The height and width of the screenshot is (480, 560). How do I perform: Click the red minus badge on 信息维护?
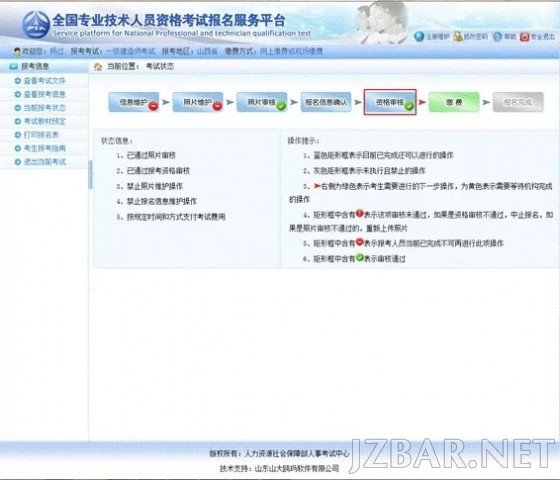click(x=154, y=106)
